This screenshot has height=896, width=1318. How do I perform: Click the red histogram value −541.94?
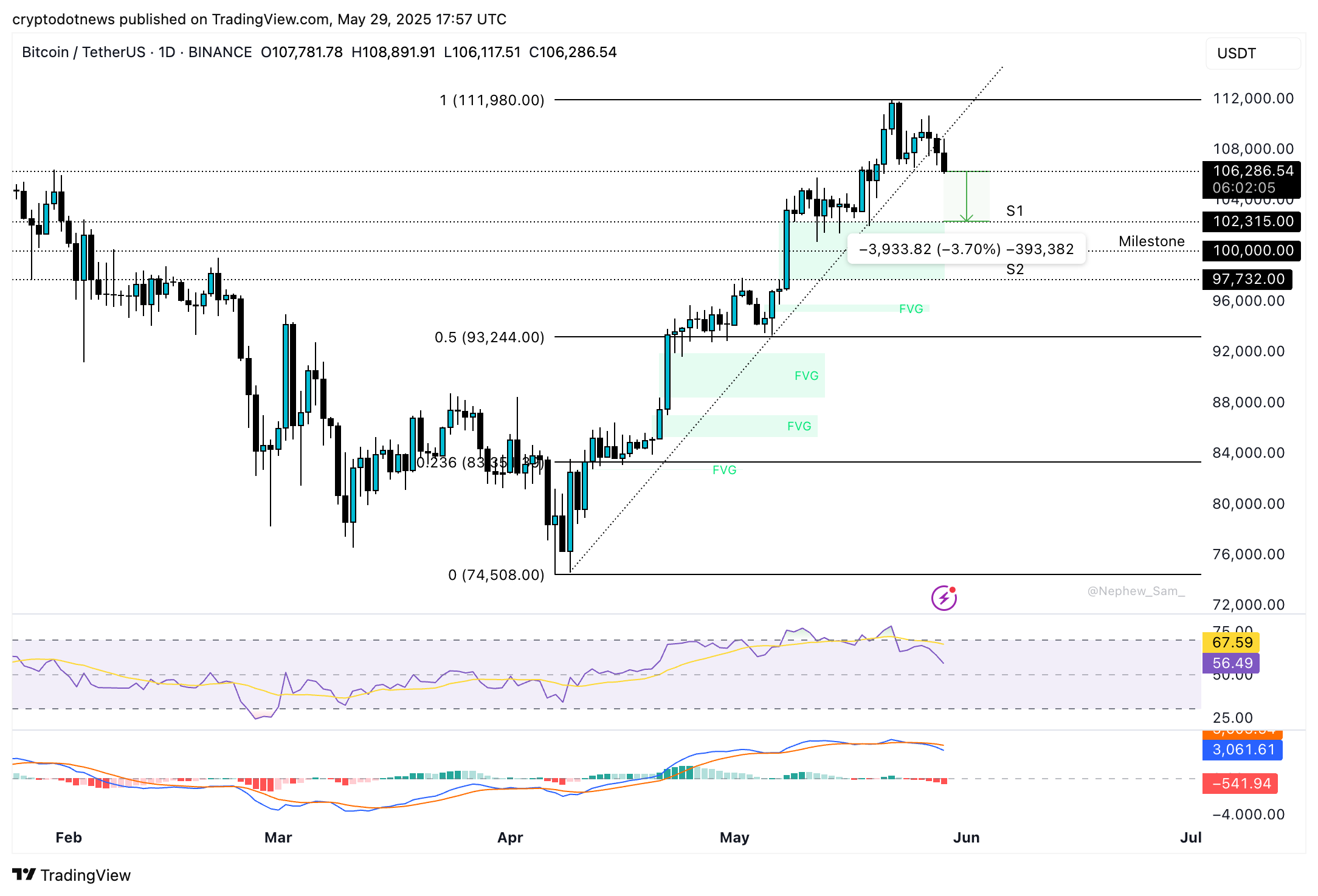(1241, 784)
